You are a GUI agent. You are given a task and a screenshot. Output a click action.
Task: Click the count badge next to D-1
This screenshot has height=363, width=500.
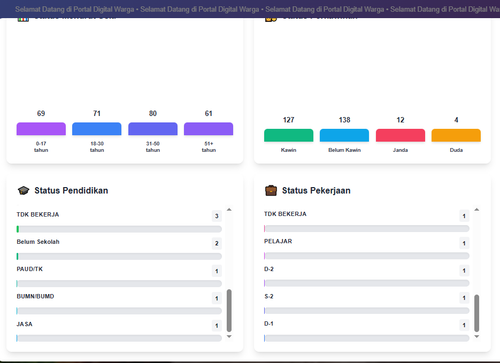coord(464,325)
